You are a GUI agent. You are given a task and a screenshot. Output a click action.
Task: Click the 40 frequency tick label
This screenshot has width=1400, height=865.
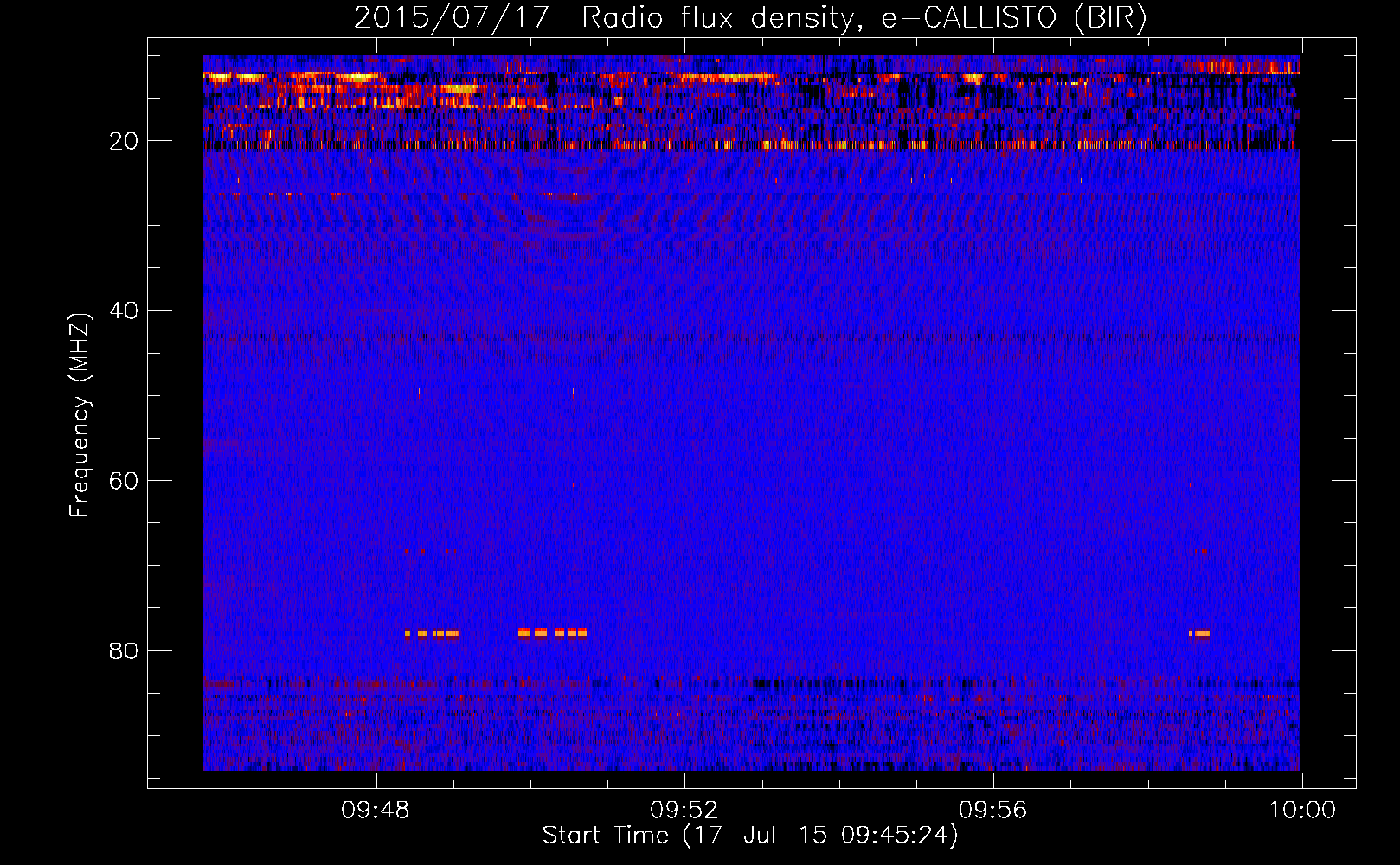pyautogui.click(x=125, y=311)
